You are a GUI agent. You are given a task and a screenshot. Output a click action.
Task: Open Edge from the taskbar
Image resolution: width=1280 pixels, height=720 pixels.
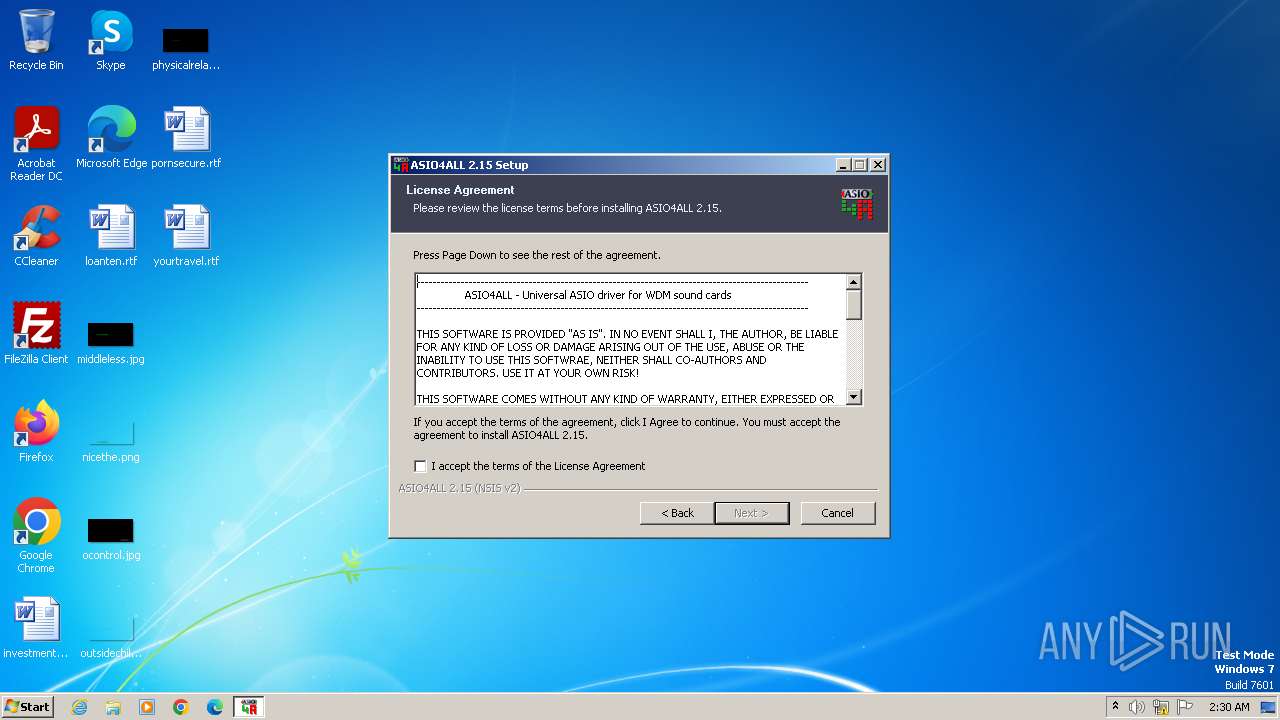[215, 707]
